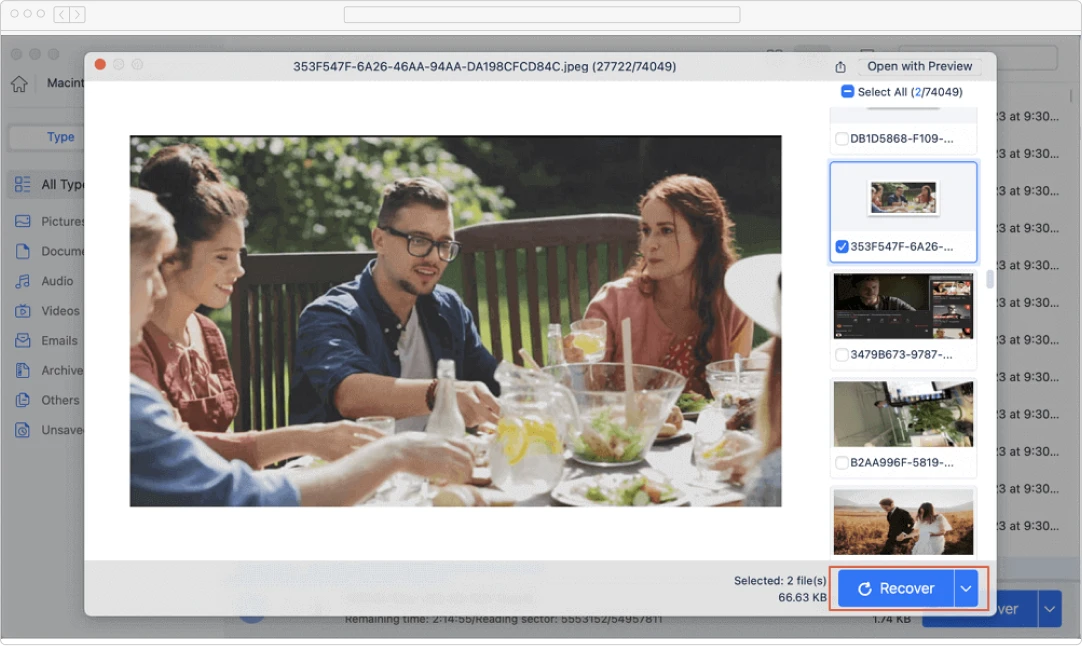Viewport: 1082px width, 646px height.
Task: Select the dinner party thumbnail in the list
Action: 903,197
